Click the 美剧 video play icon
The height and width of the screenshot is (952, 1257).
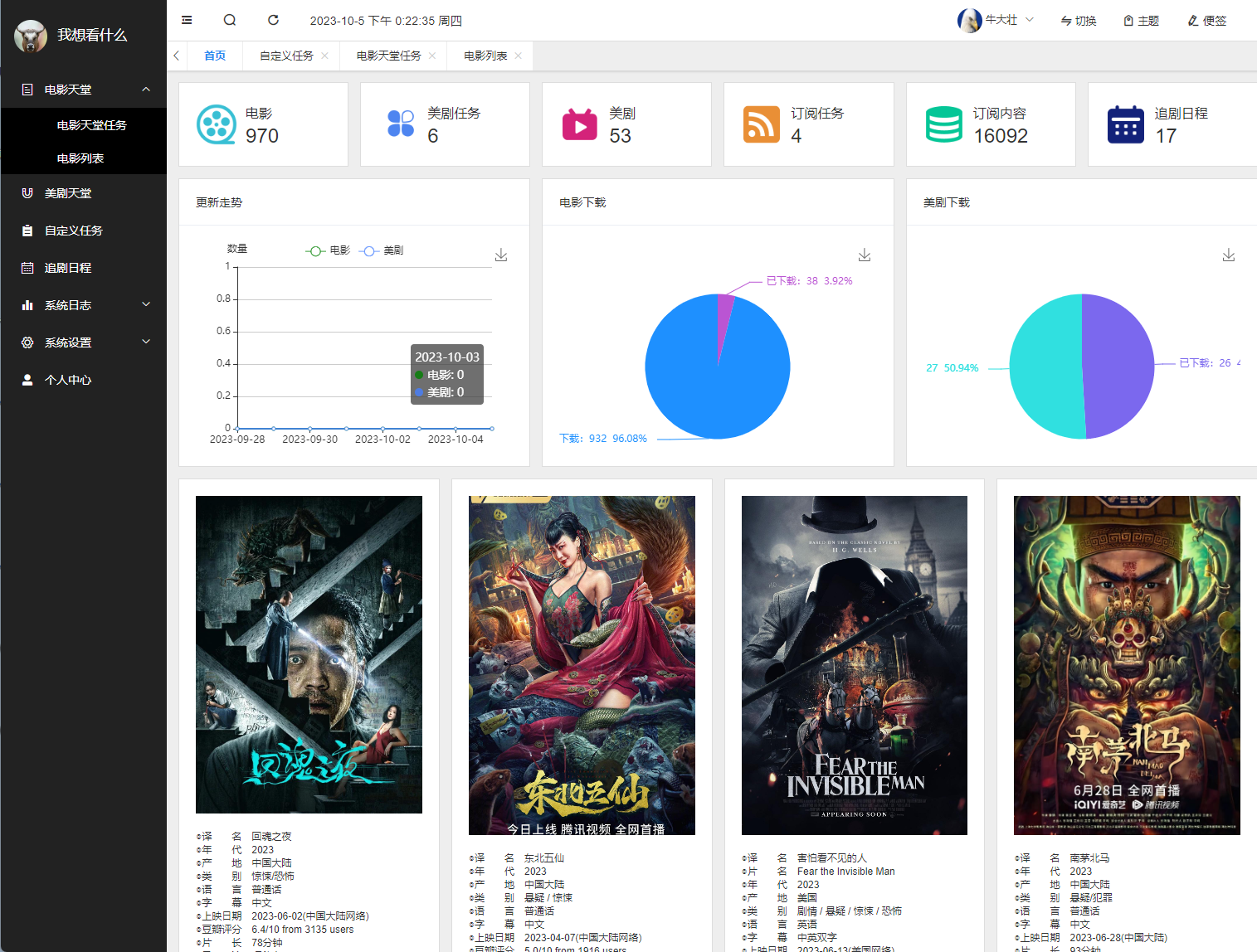(580, 124)
